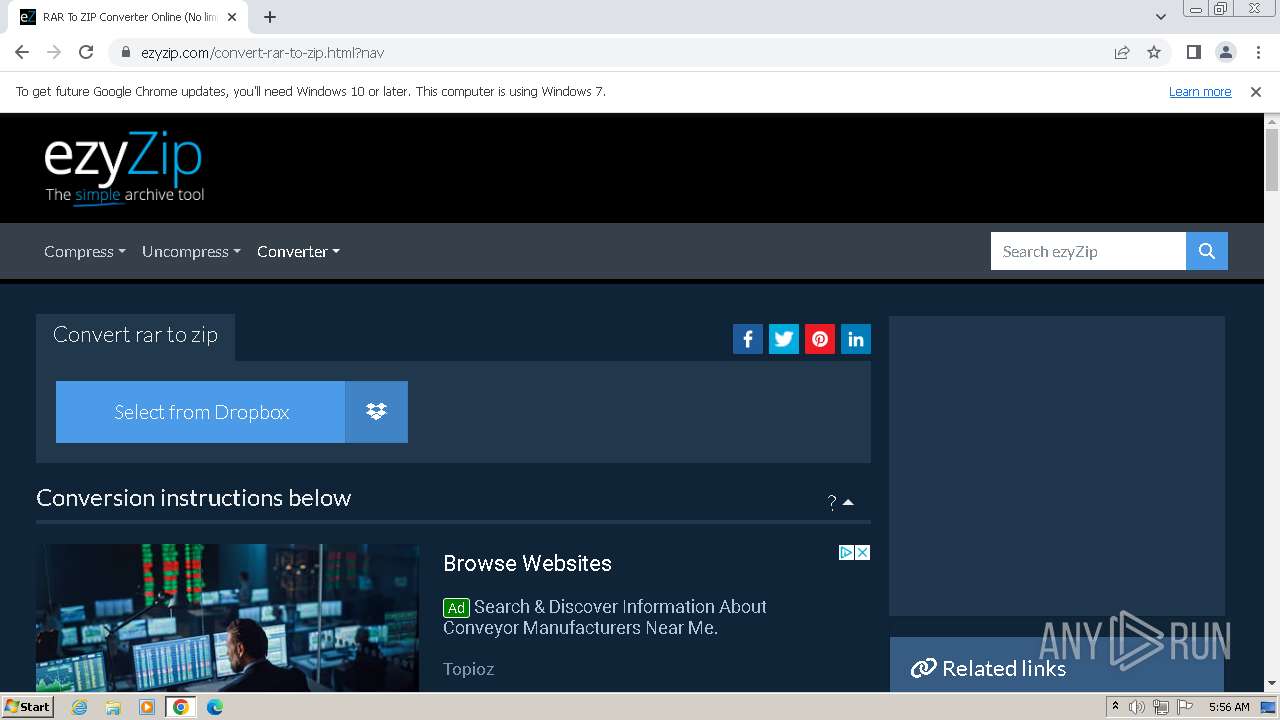Click the Learn more link
The width and height of the screenshot is (1280, 720).
click(1200, 91)
